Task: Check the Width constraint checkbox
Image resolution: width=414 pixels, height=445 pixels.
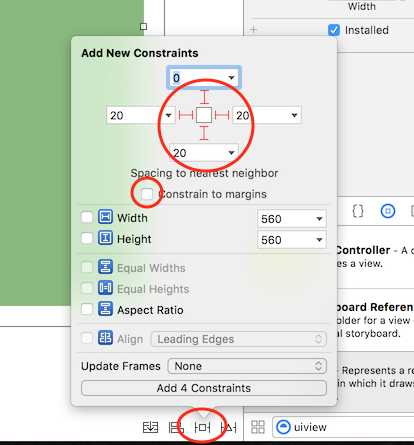Action: 87,218
